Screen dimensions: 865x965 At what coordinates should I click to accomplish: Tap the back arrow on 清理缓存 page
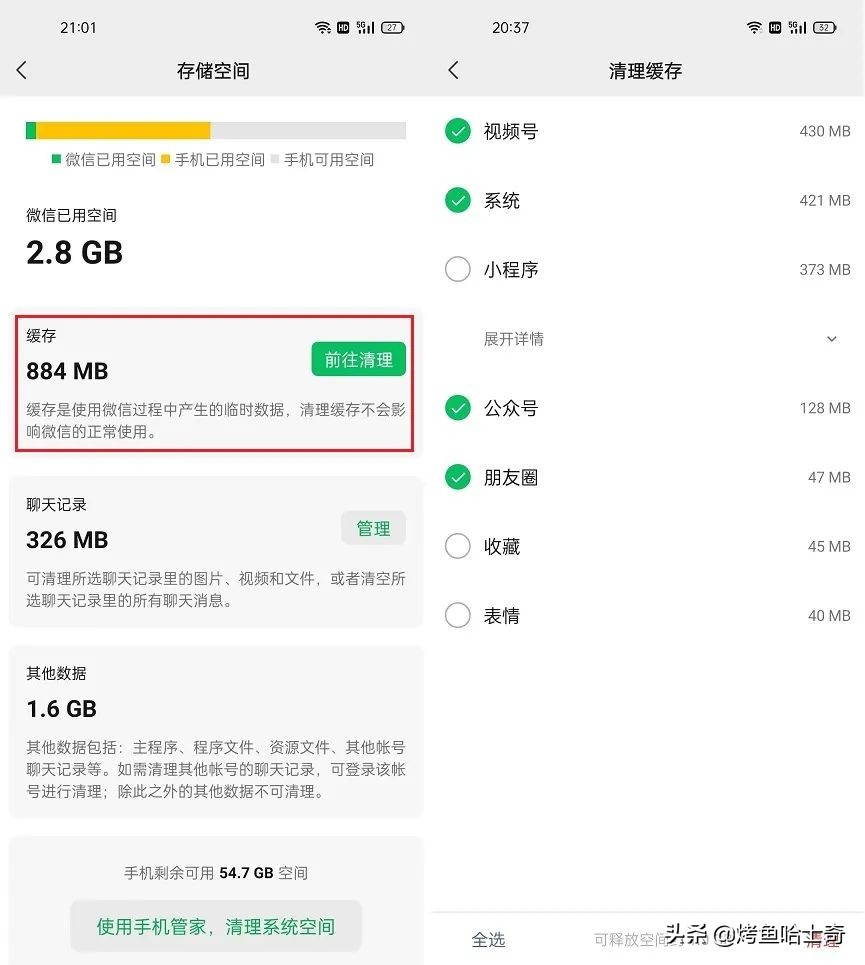tap(453, 70)
